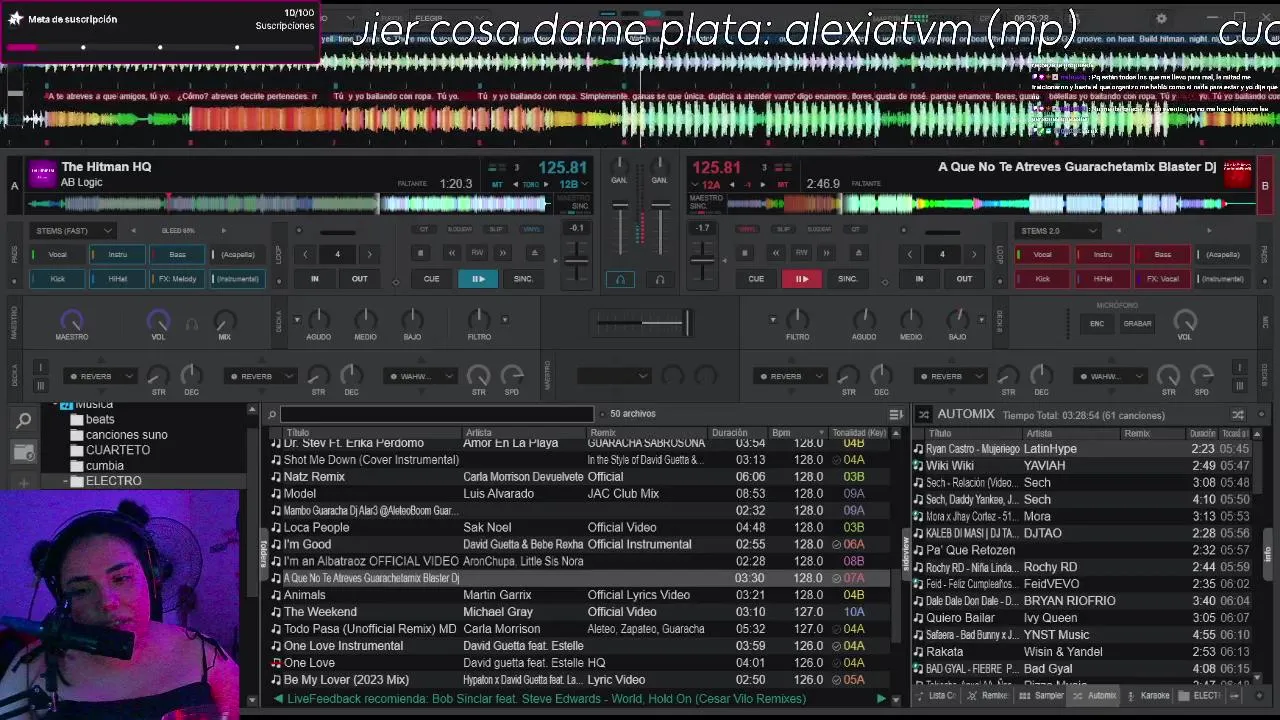
Task: Set loop OUT on deck B
Action: 964,279
